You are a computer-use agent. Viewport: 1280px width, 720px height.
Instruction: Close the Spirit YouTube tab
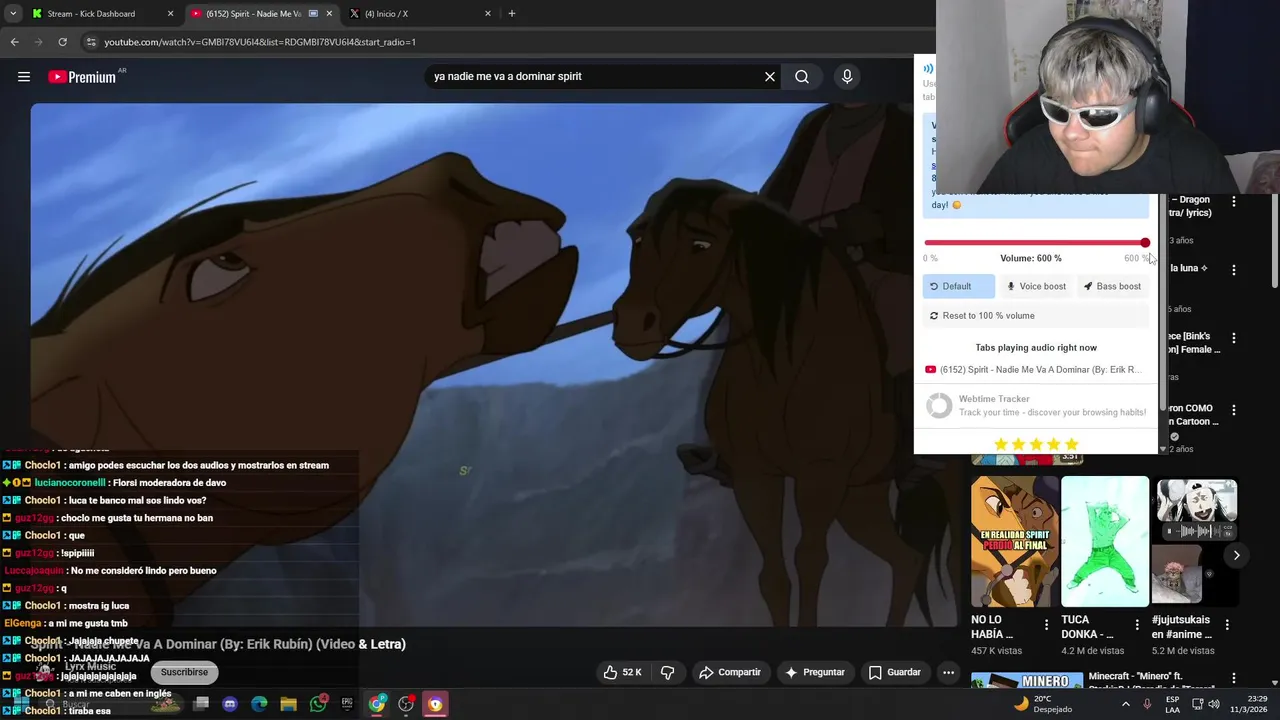click(x=329, y=14)
